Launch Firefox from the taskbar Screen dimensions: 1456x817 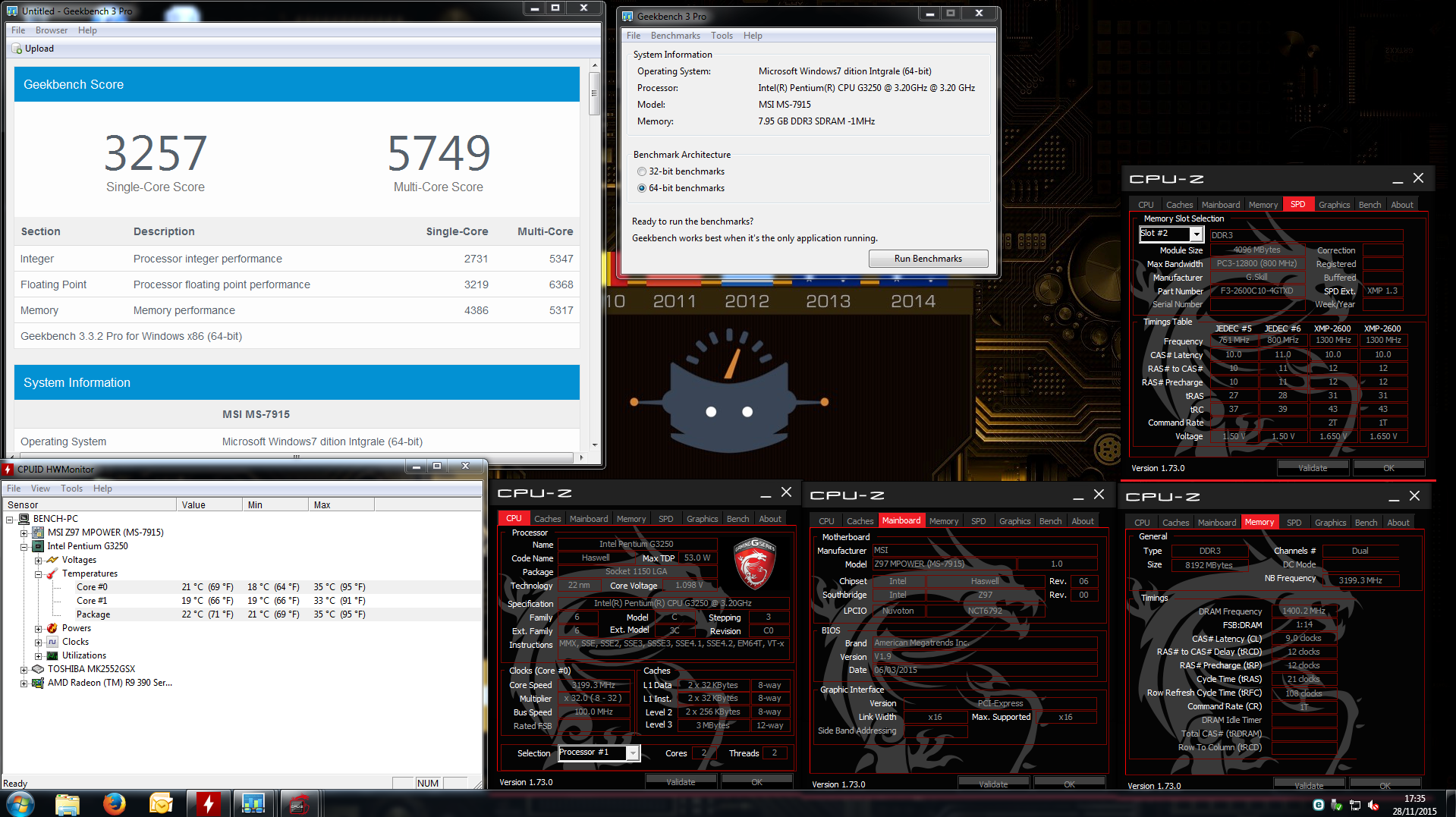(x=115, y=803)
